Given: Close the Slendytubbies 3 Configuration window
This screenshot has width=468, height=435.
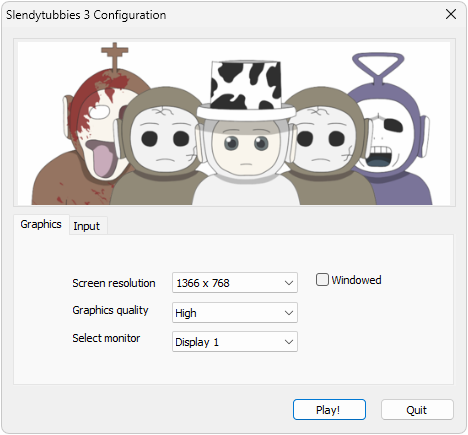Looking at the screenshot, I should point(451,14).
